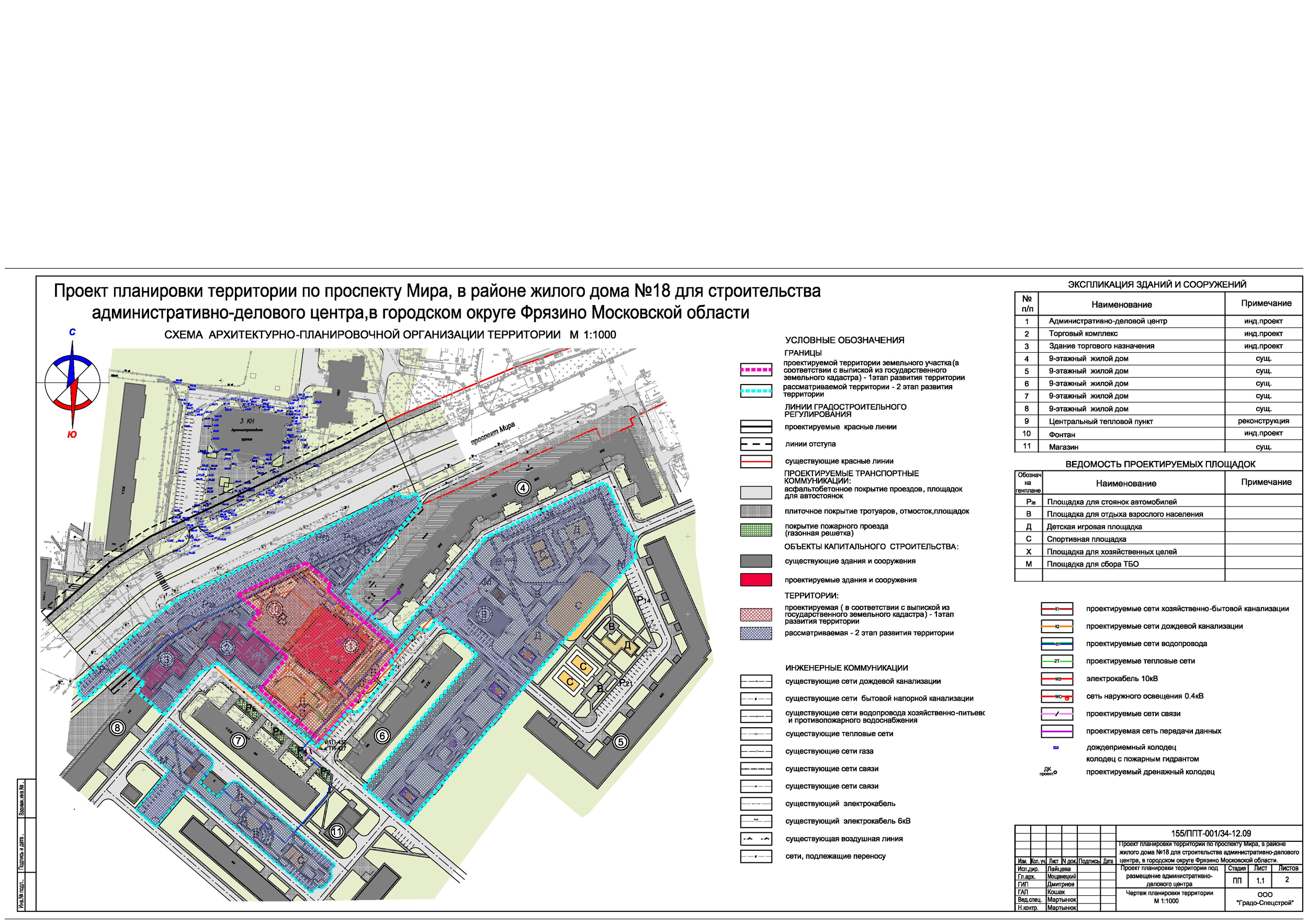Click the projected drainage well legend symbol

pyautogui.click(x=1050, y=772)
